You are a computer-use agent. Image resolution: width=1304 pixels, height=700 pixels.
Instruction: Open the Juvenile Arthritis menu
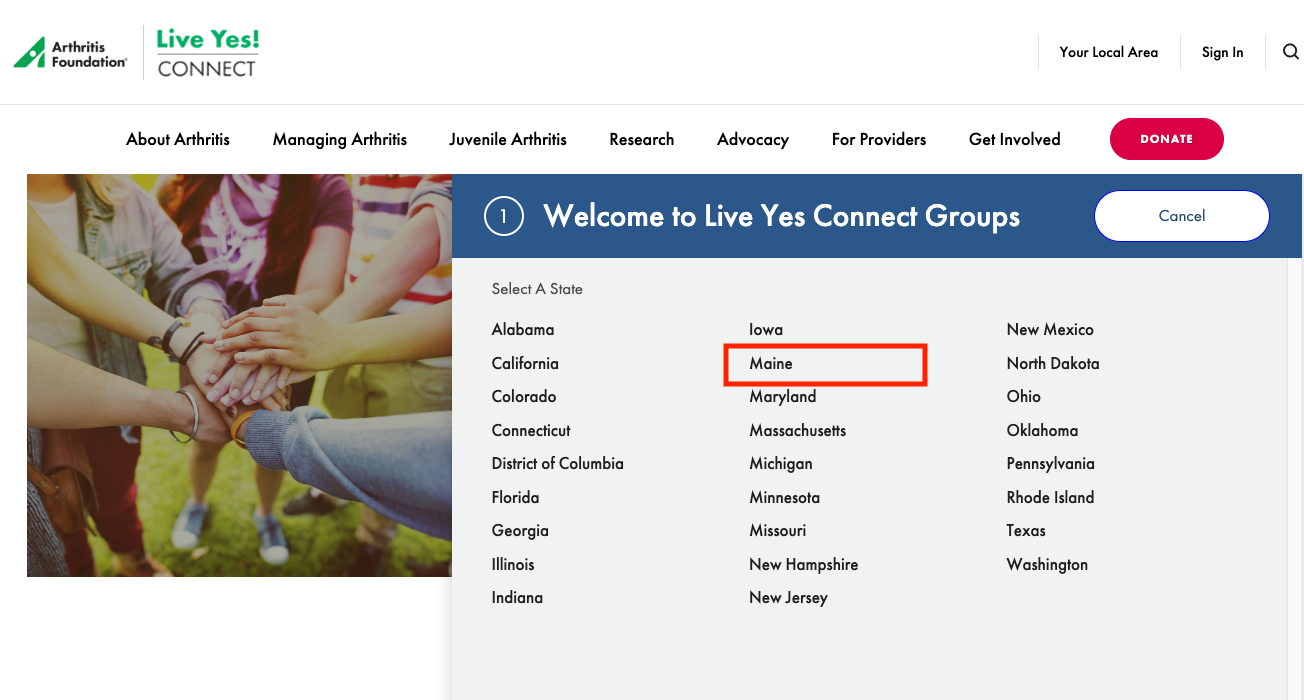pyautogui.click(x=508, y=139)
